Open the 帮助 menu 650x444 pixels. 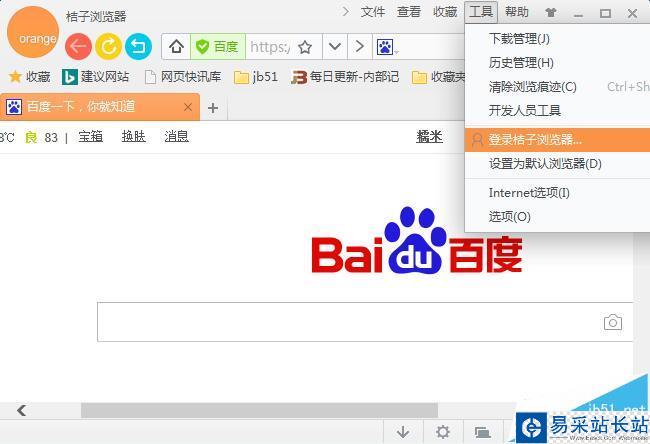coord(517,12)
